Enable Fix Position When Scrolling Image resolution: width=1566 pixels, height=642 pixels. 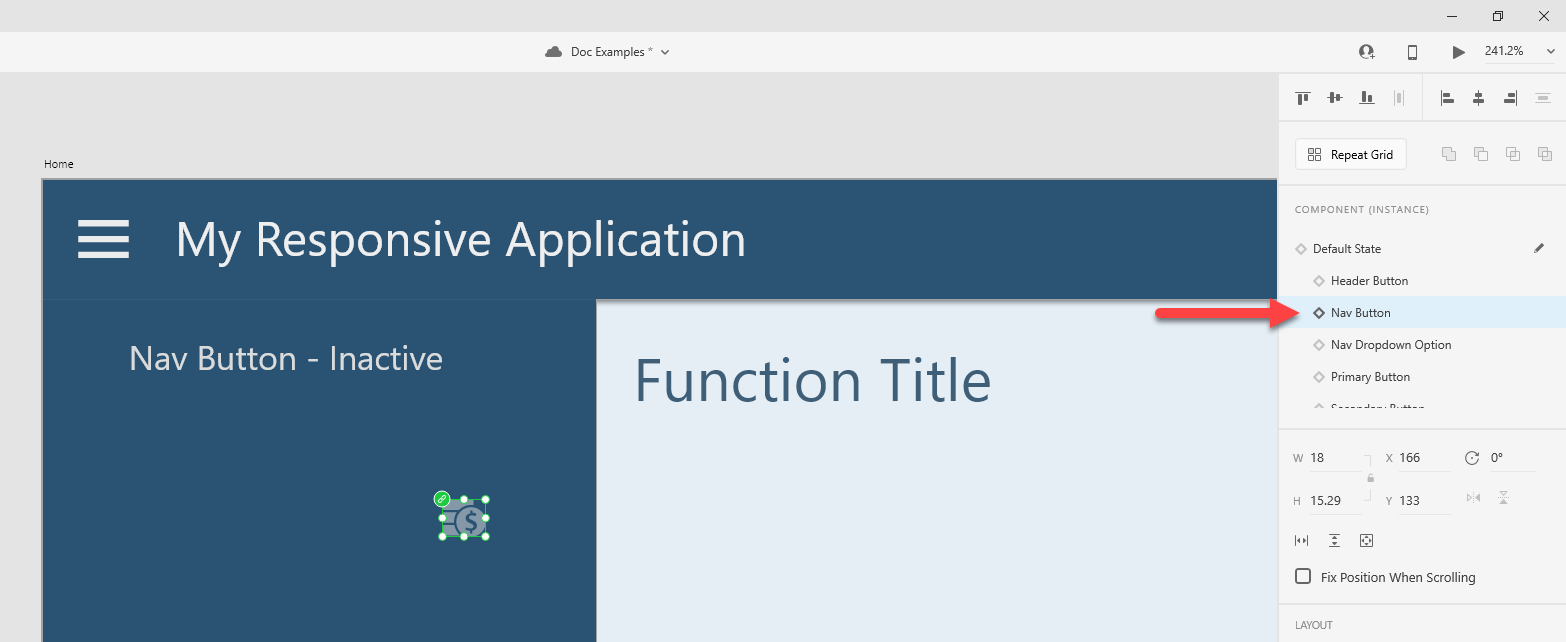[1303, 576]
